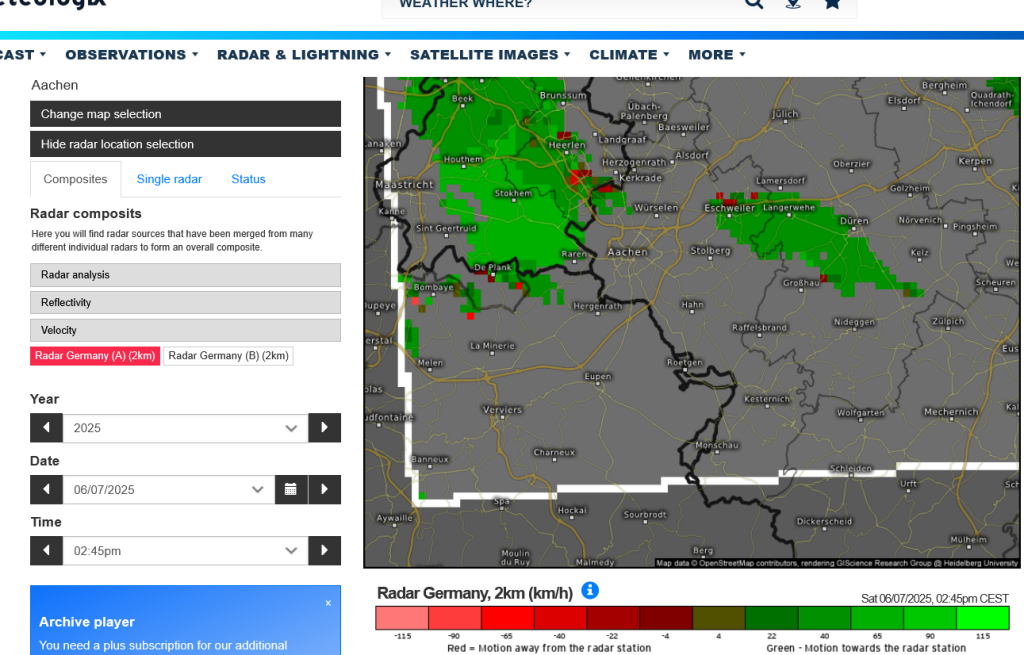
Task: Open the Radar & Lightning menu
Action: [x=304, y=55]
